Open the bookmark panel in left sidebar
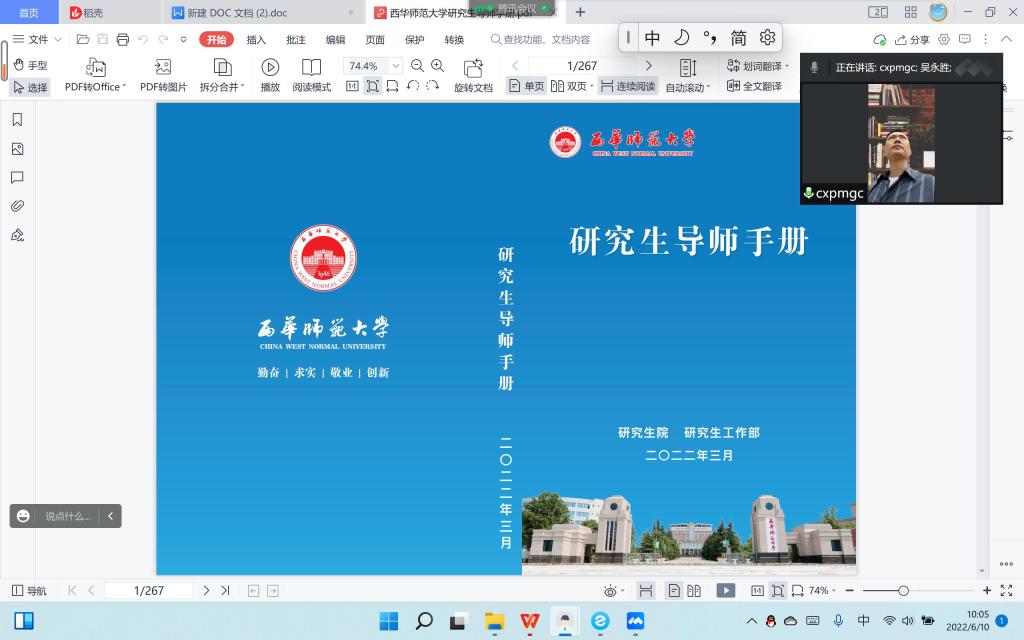Screen dimensions: 1024x640 pyautogui.click(x=17, y=120)
